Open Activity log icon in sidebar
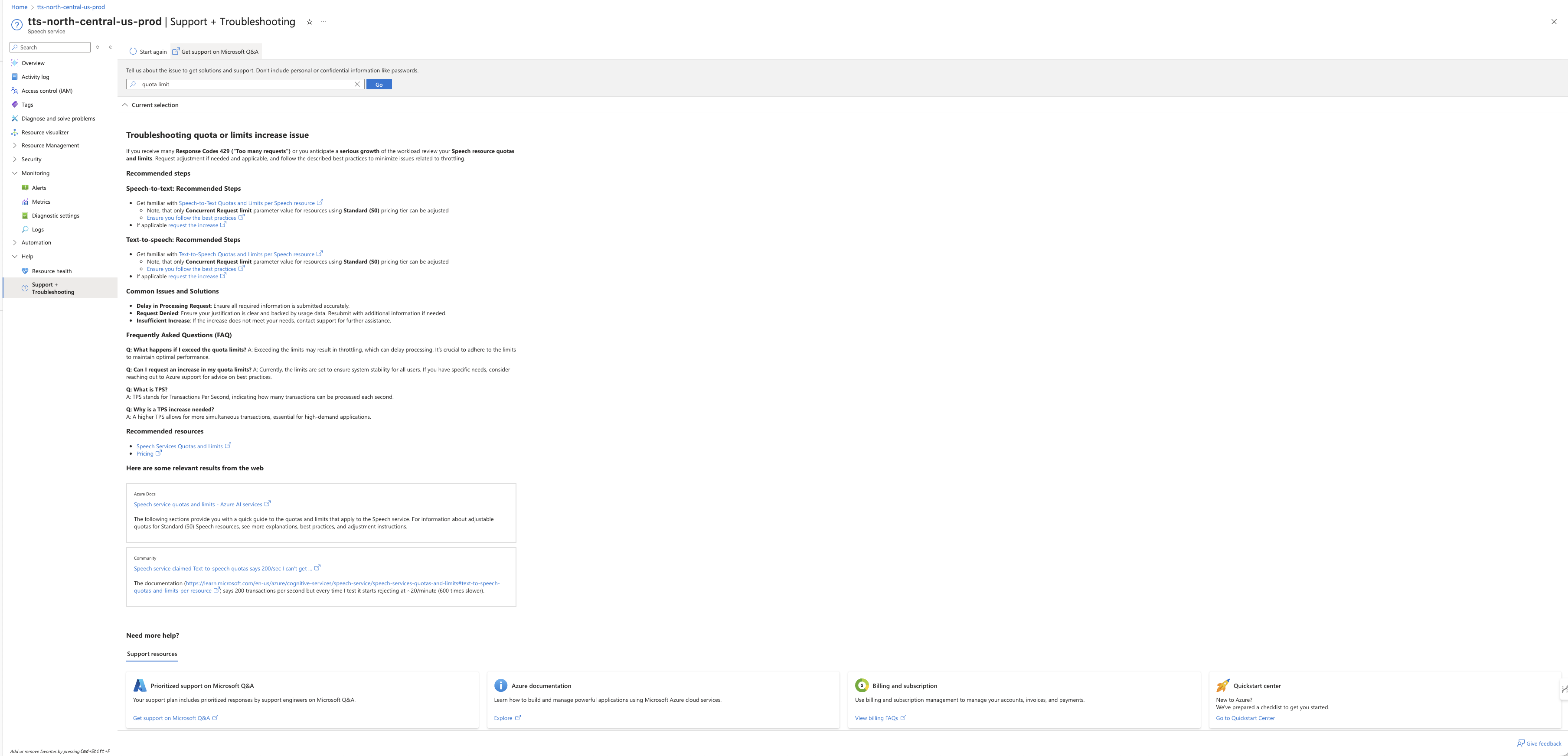The height and width of the screenshot is (756, 1568). click(15, 77)
